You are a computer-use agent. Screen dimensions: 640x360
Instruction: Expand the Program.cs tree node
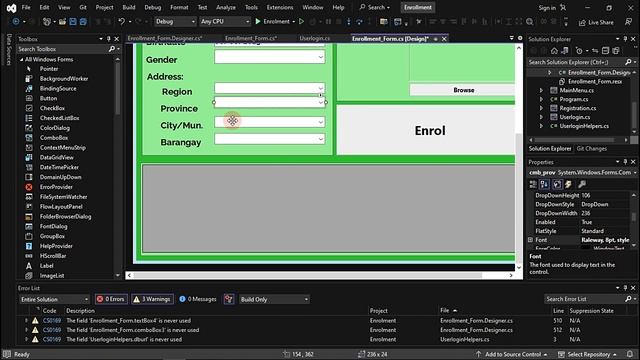[x=541, y=99]
